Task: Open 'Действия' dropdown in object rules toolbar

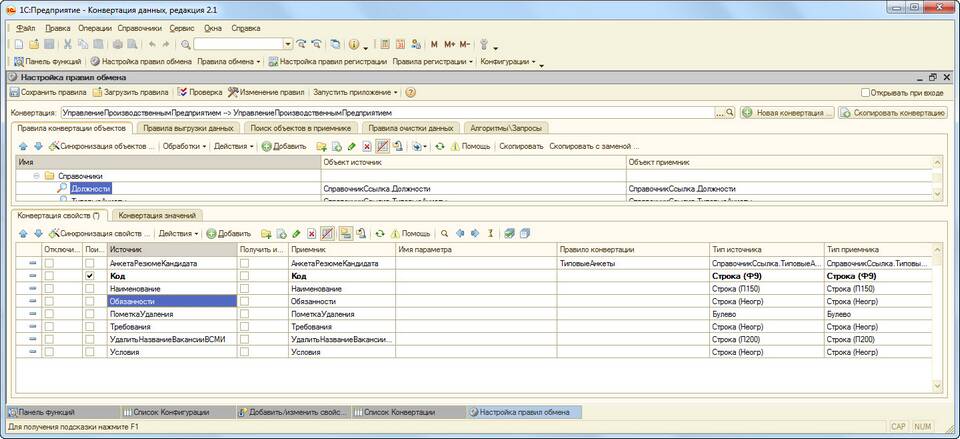Action: tap(234, 147)
